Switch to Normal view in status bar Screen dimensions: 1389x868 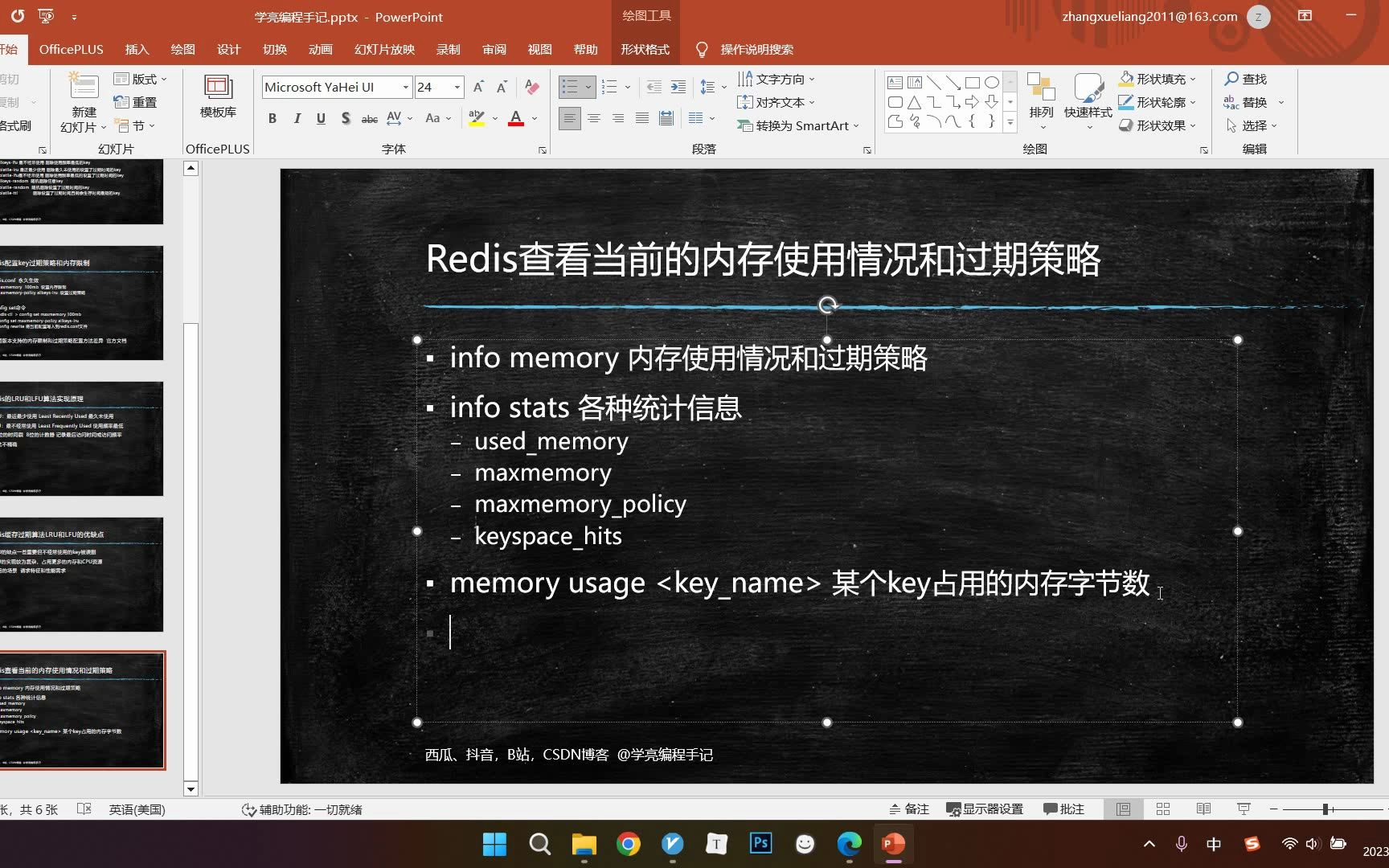(x=1123, y=809)
